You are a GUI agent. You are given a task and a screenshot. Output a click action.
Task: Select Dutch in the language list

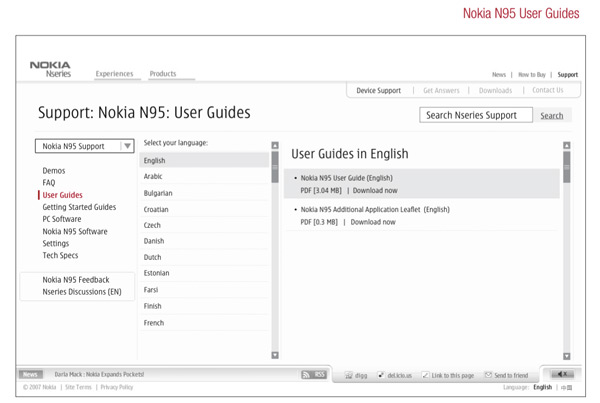pos(204,257)
